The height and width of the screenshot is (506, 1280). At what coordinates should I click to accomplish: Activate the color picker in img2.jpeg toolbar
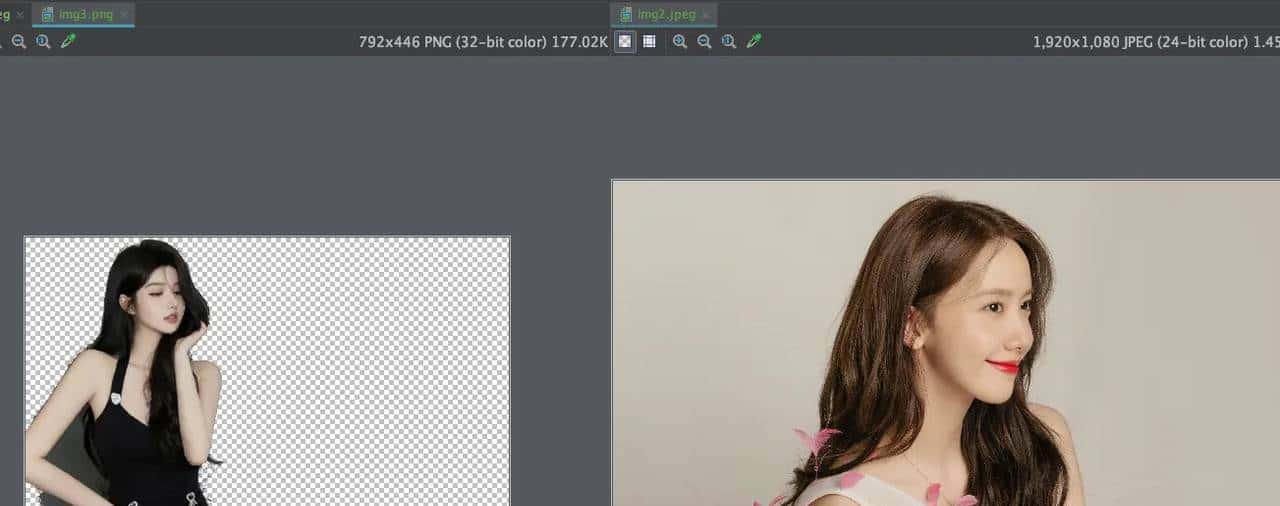click(754, 42)
